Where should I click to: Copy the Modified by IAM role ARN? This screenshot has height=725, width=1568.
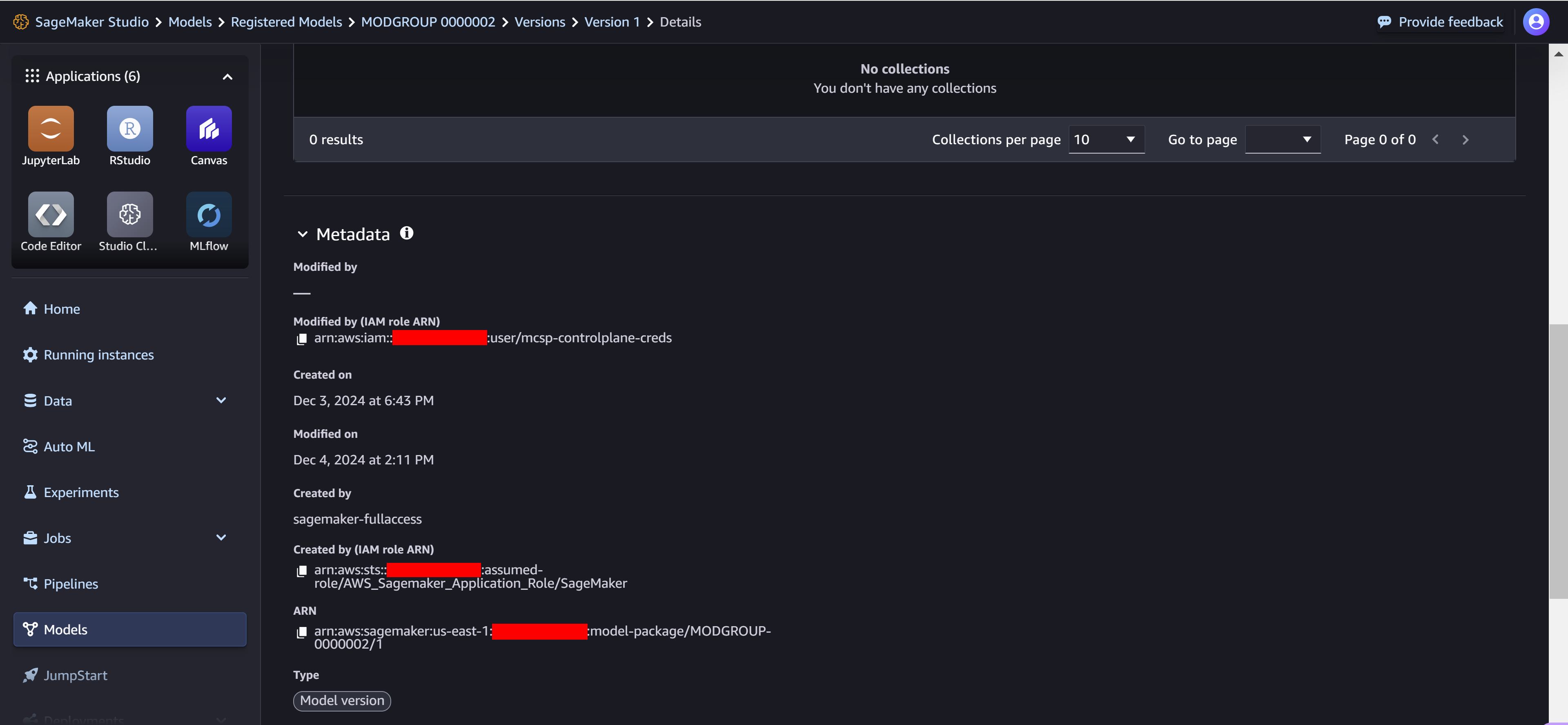pyautogui.click(x=302, y=339)
